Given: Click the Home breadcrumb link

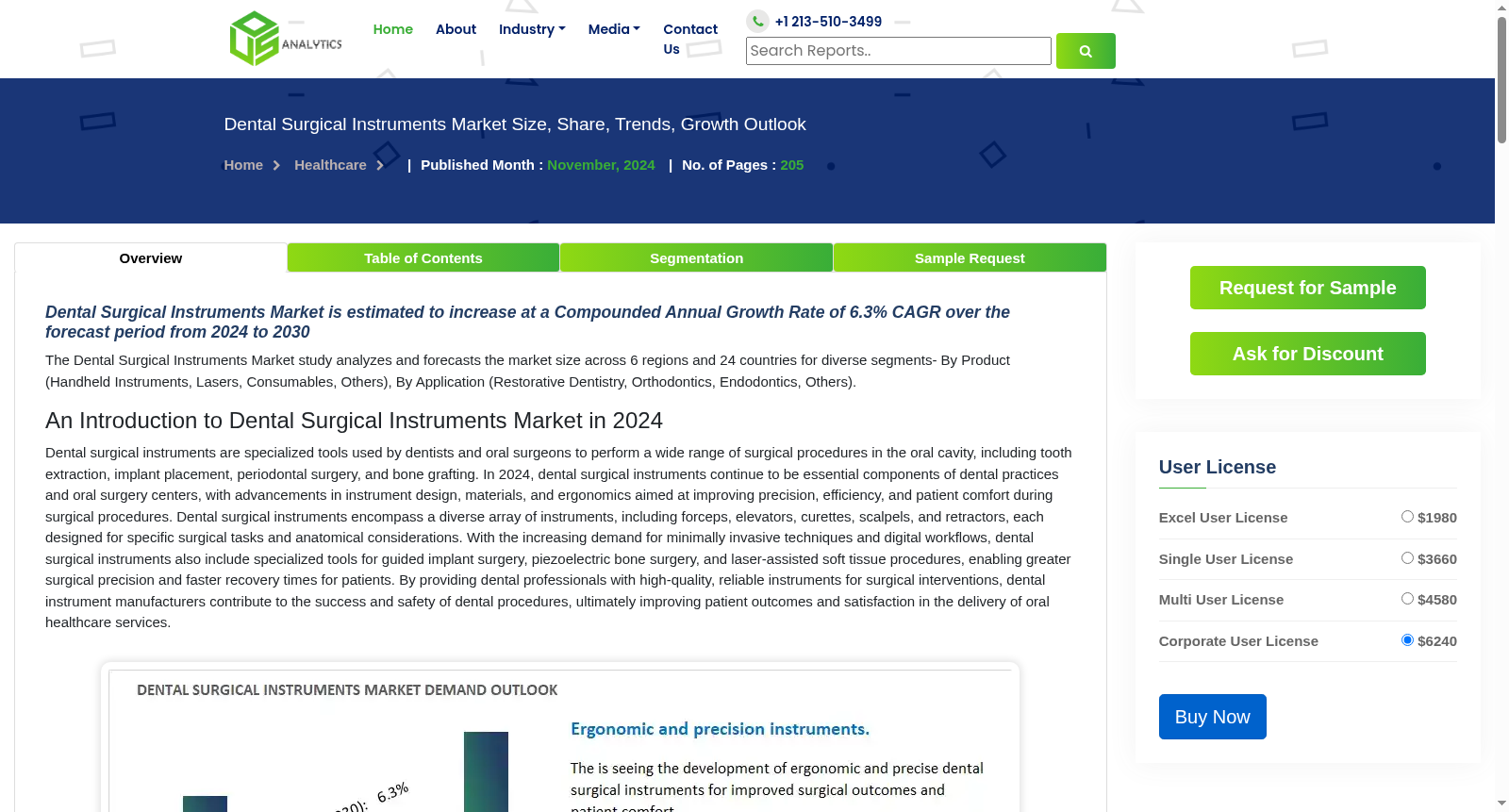Looking at the screenshot, I should click(x=243, y=165).
